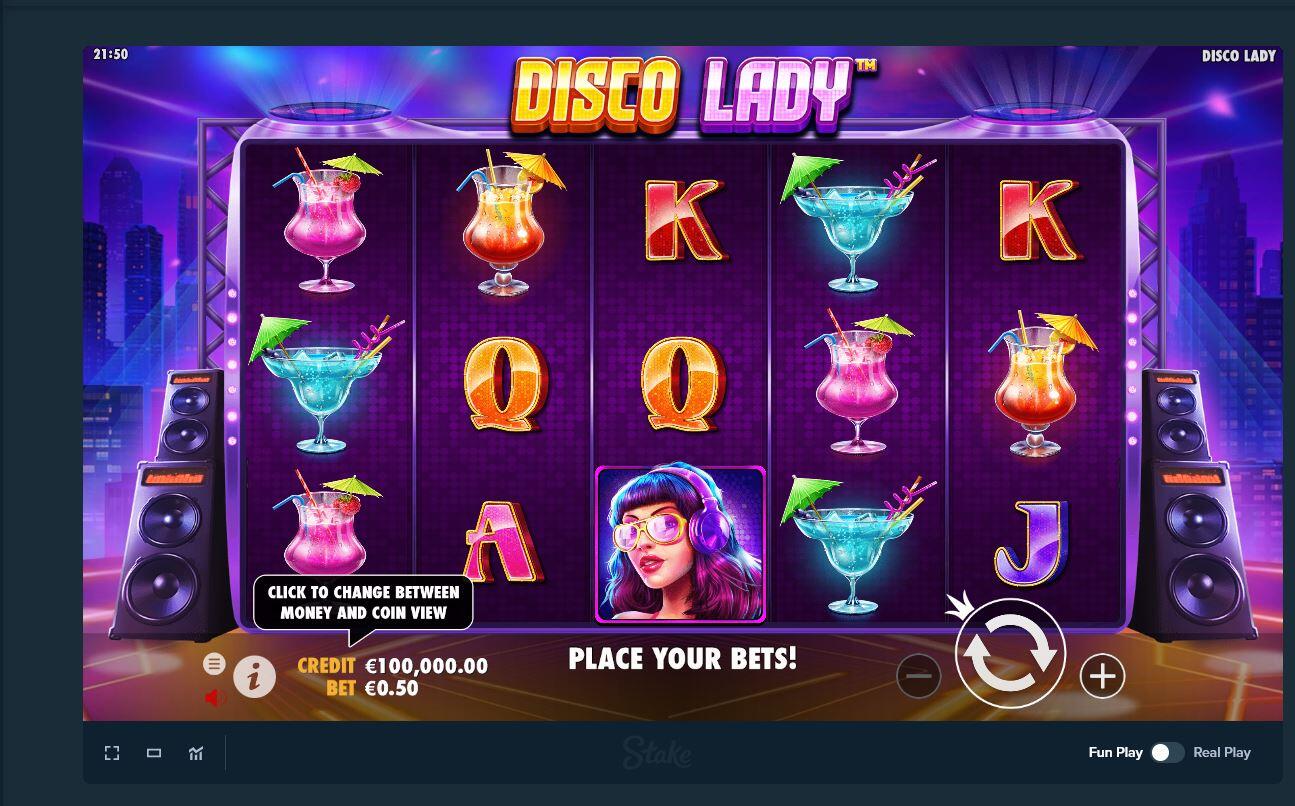1295x806 pixels.
Task: Switch to theatre mode view
Action: coord(154,753)
